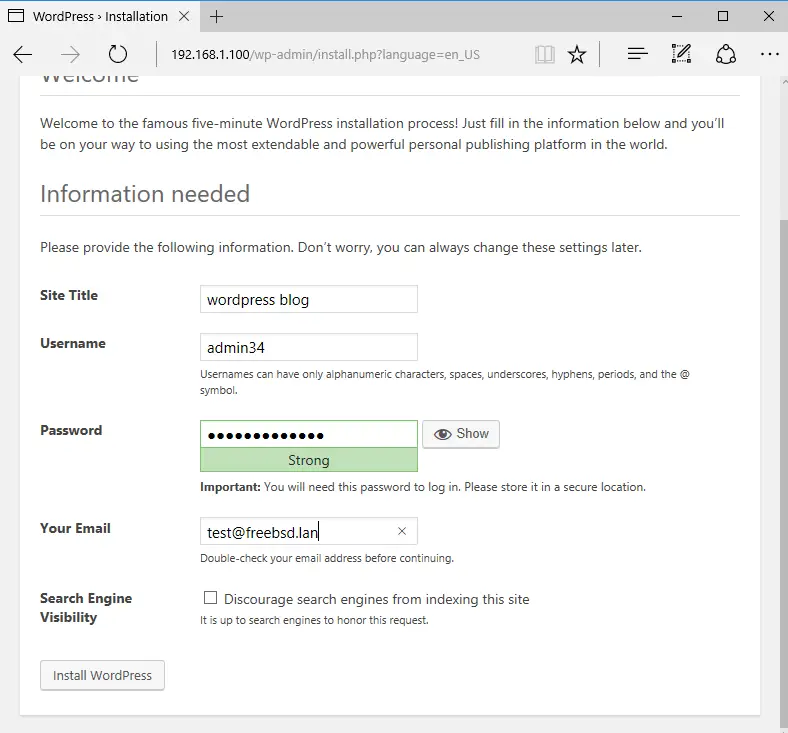Click the page icon on the tab
The width and height of the screenshot is (788, 733).
pyautogui.click(x=16, y=16)
